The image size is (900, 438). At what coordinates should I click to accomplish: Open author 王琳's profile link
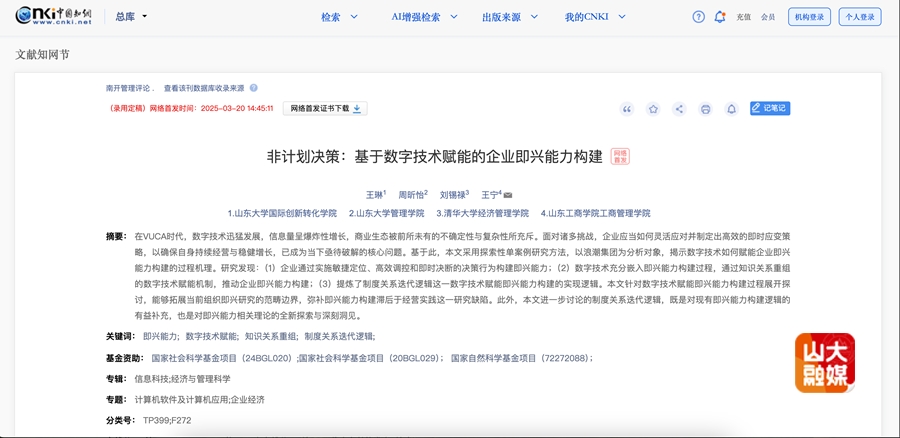click(x=374, y=195)
